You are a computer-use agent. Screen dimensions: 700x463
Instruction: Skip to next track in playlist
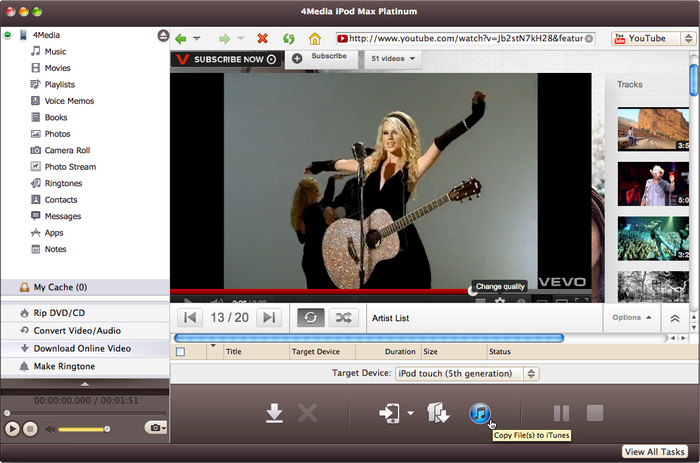tap(268, 317)
